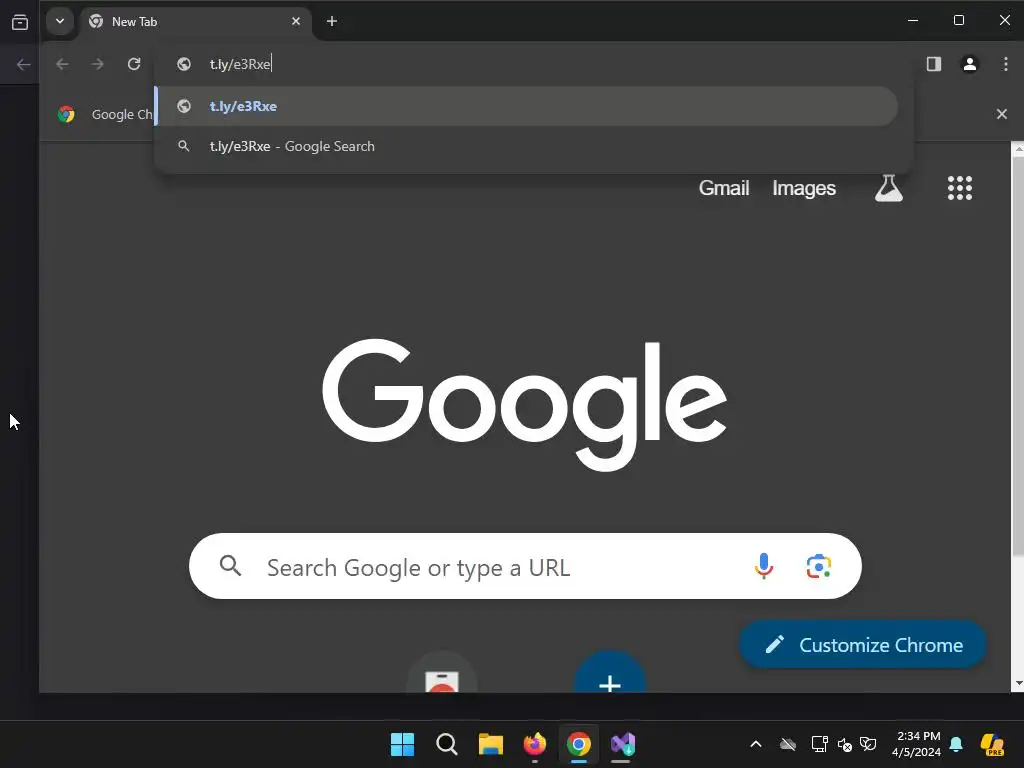1024x768 pixels.
Task: Click the Google logo
Action: click(524, 404)
